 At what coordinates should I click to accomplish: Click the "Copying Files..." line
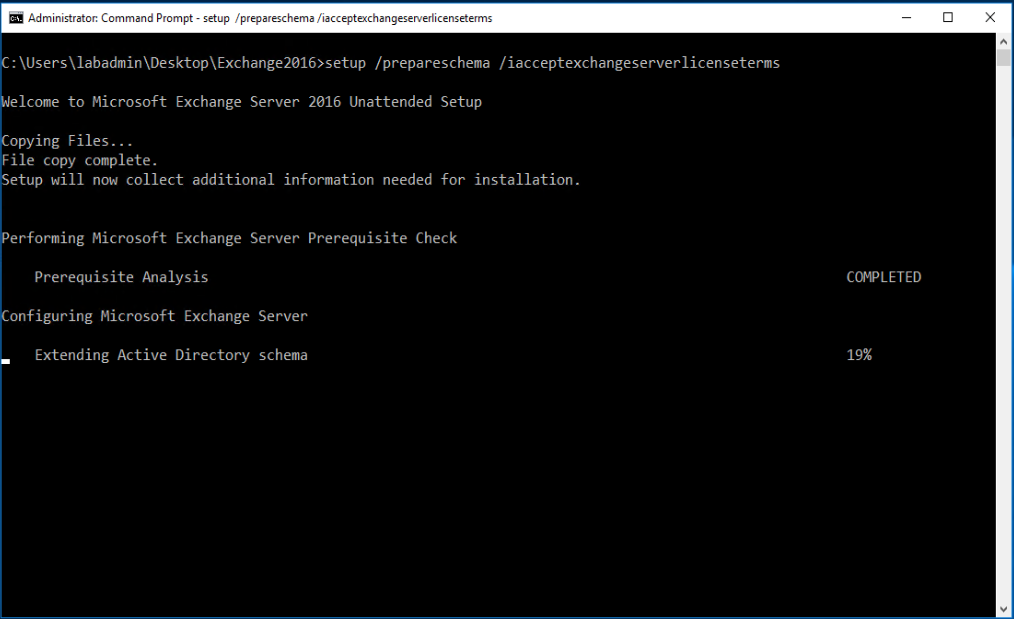(x=67, y=141)
